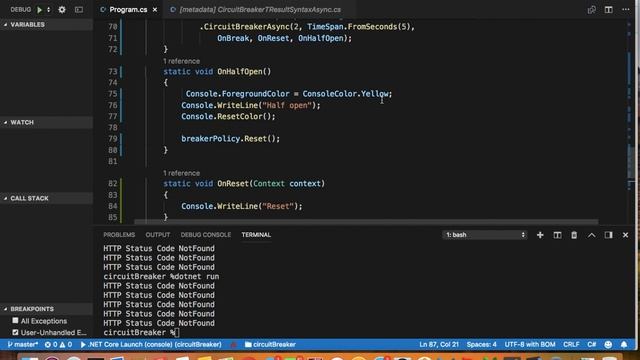Collapse the VARIABLES section
Image resolution: width=640 pixels, height=360 pixels.
coord(47,24)
